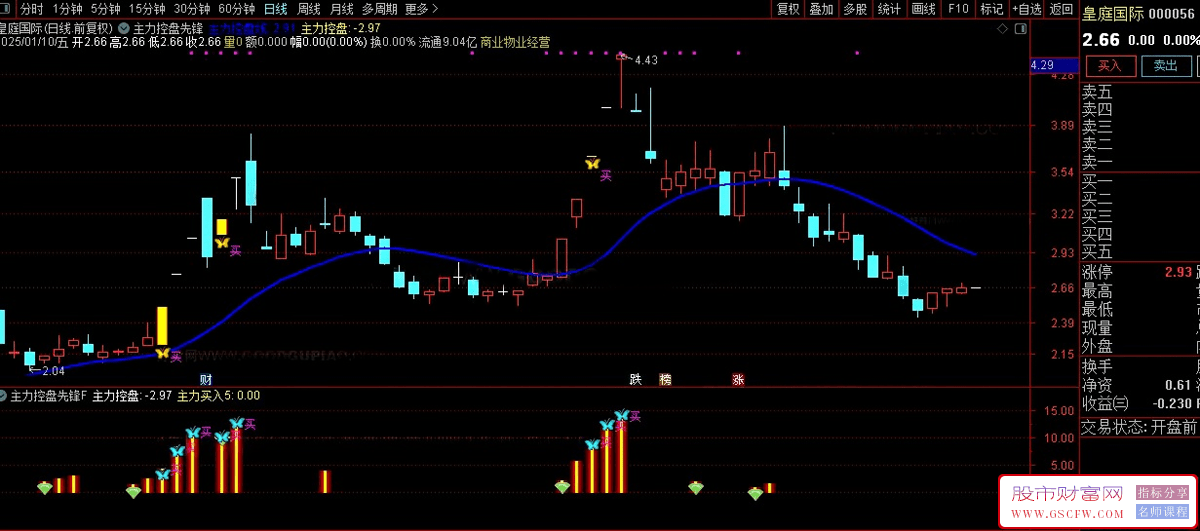This screenshot has height=531, width=1200.
Task: Click the 收益(三) earnings row
Action: (x=1140, y=404)
